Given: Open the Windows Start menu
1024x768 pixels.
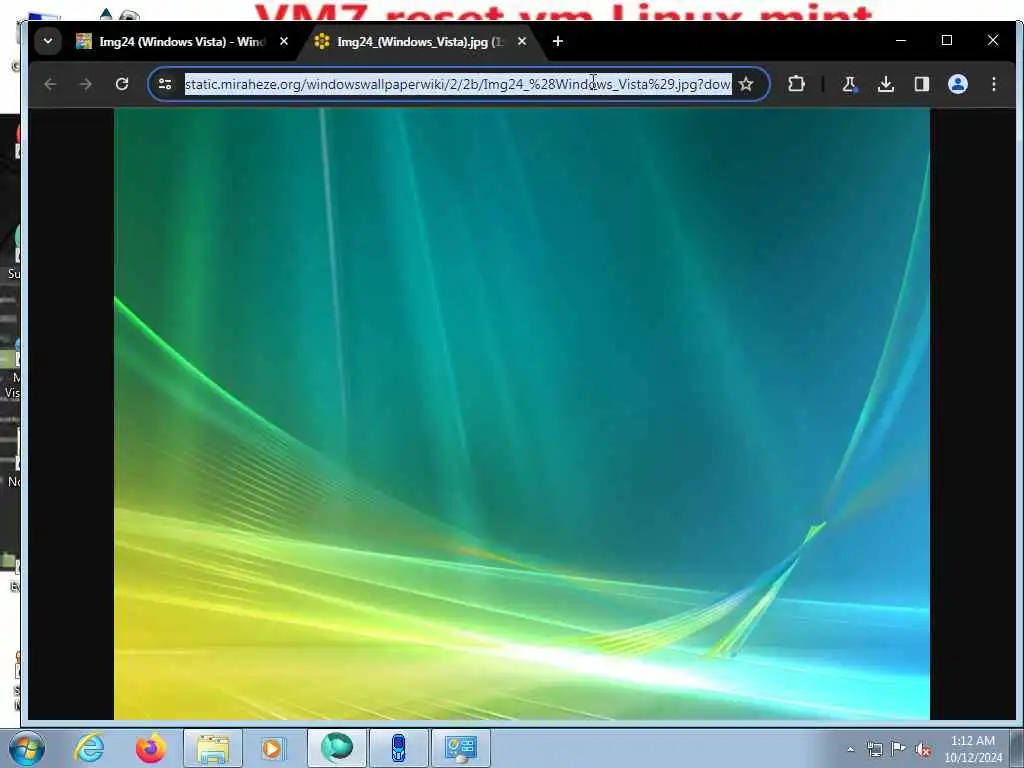Looking at the screenshot, I should click(27, 749).
